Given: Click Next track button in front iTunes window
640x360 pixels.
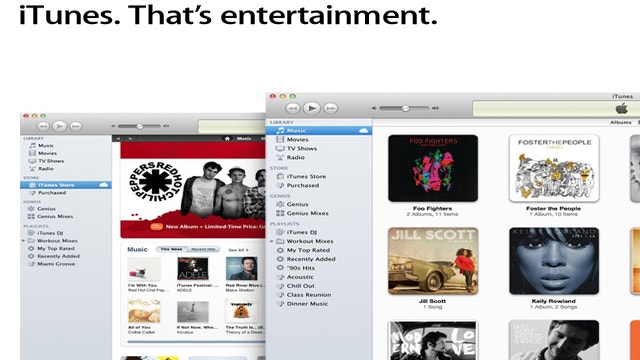Looking at the screenshot, I should click(x=330, y=108).
